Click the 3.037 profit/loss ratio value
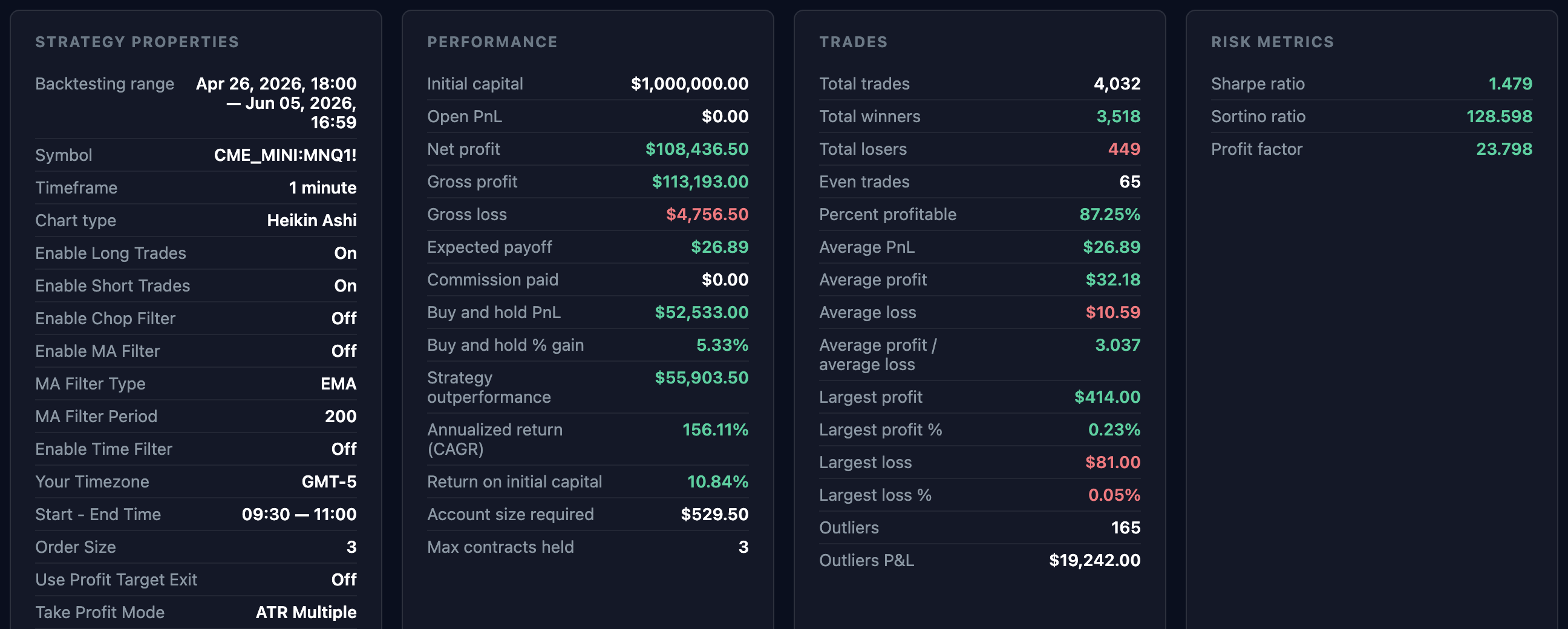Viewport: 1568px width, 629px height. coord(1117,345)
